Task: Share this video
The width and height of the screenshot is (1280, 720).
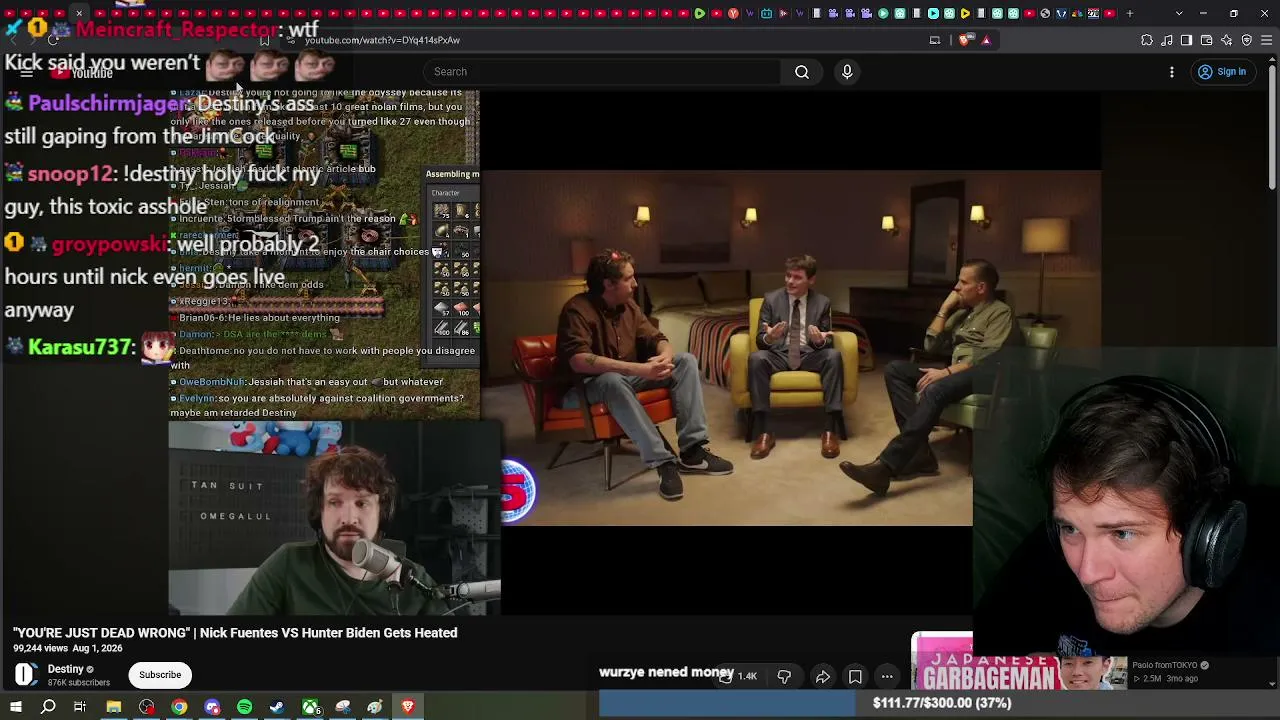Action: (822, 677)
